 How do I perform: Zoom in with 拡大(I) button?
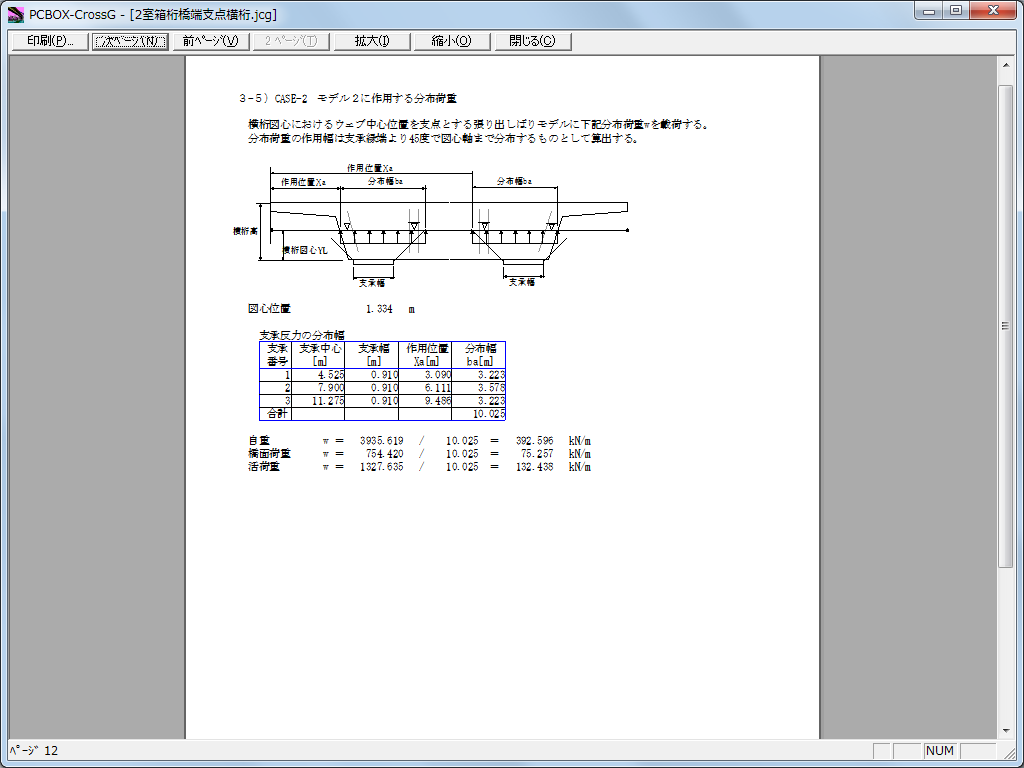pos(371,41)
